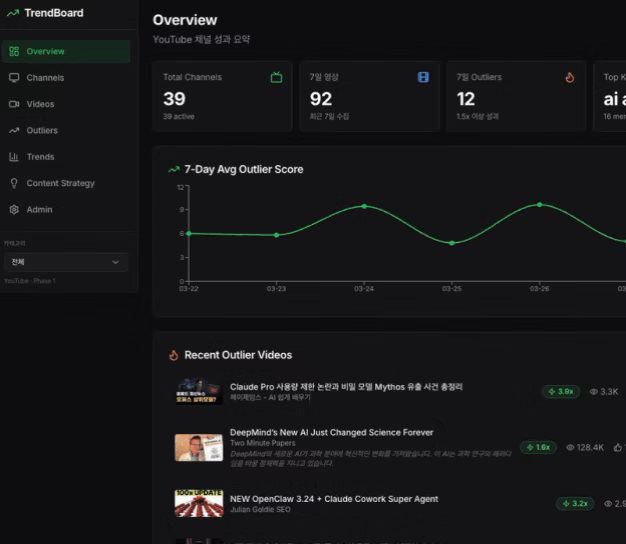Expand the category dropdown showing 전체

click(66, 262)
